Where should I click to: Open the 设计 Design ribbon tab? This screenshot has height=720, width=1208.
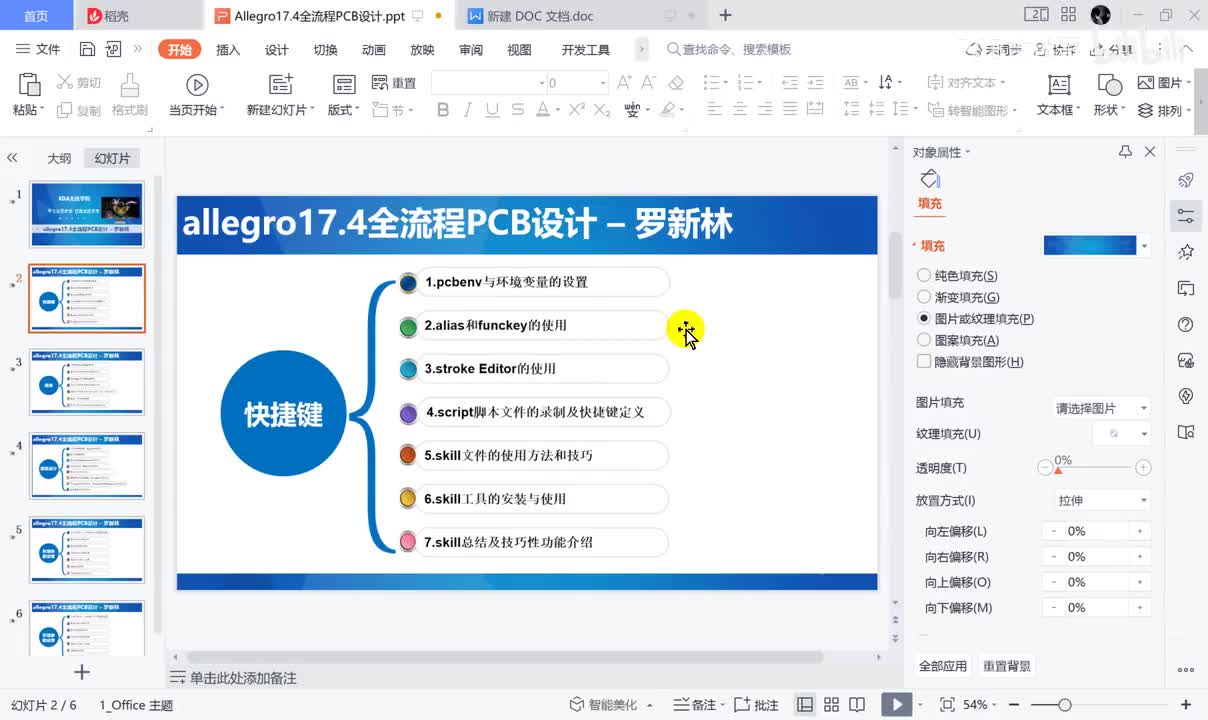[276, 50]
